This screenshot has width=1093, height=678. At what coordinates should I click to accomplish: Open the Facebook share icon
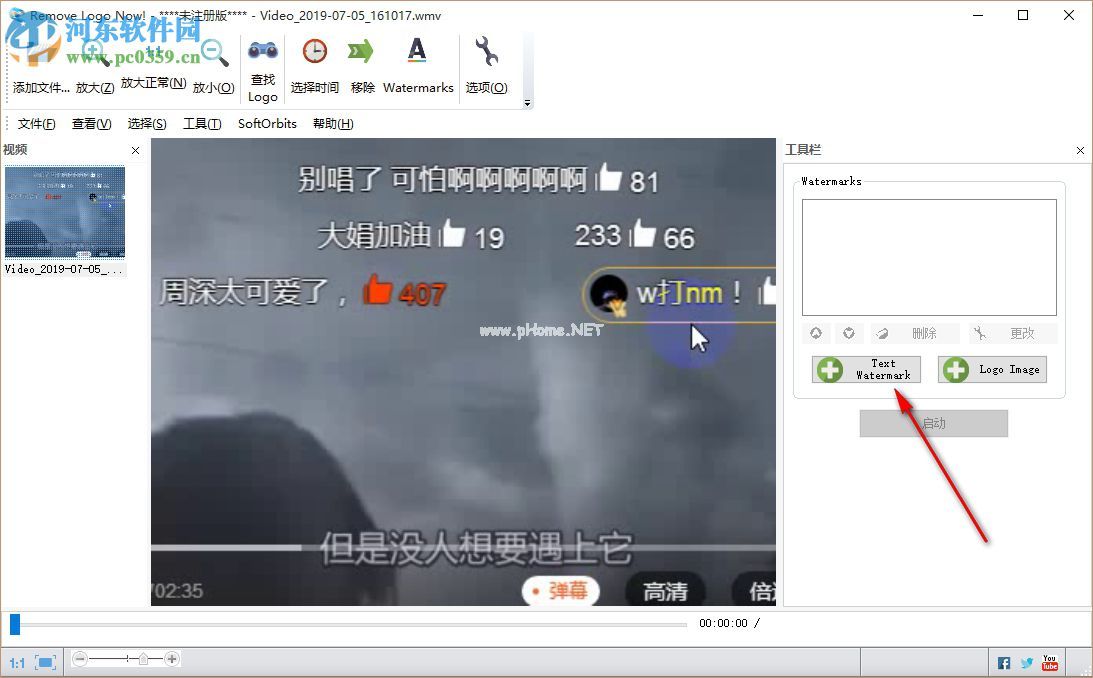(x=1003, y=661)
